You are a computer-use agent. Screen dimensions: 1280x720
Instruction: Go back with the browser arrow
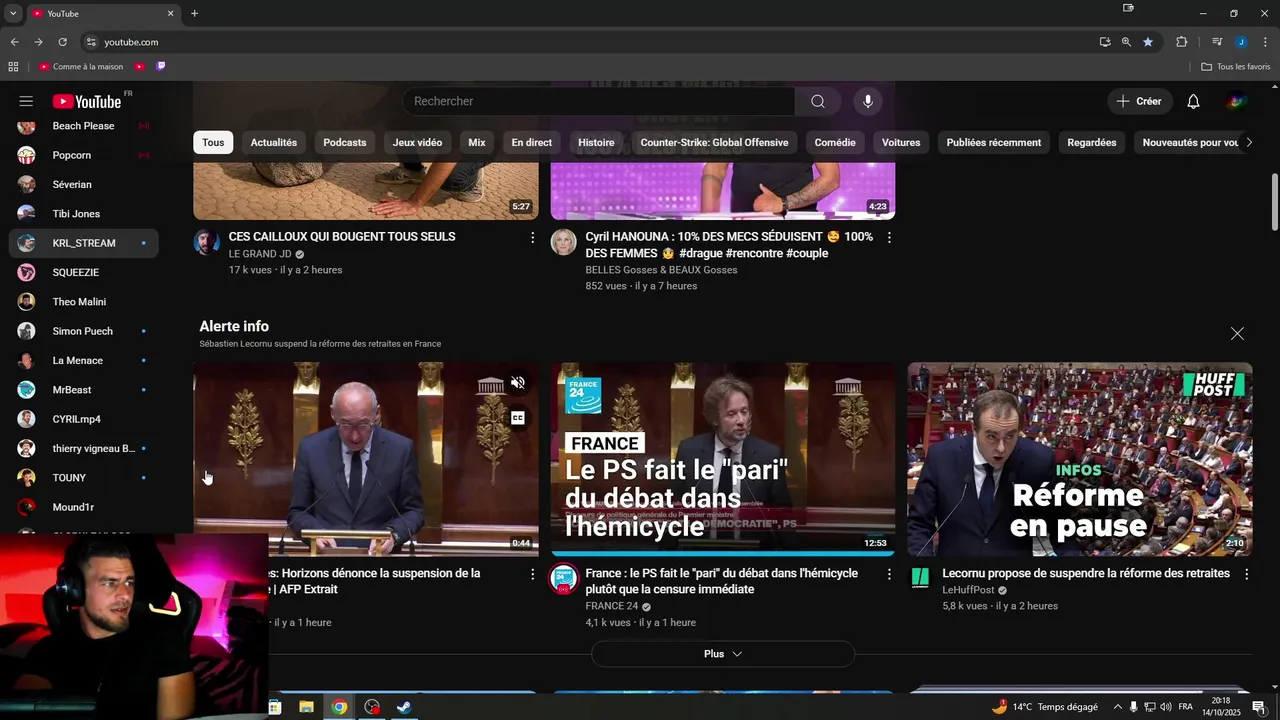pos(14,42)
